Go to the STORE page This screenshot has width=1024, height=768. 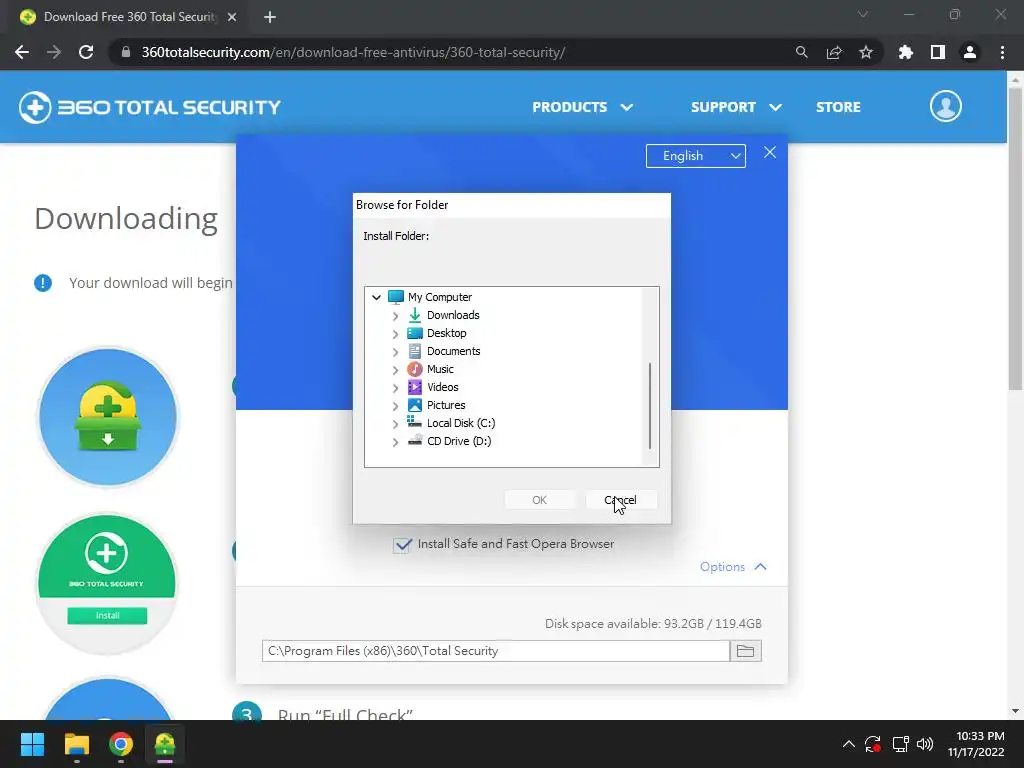pos(838,107)
